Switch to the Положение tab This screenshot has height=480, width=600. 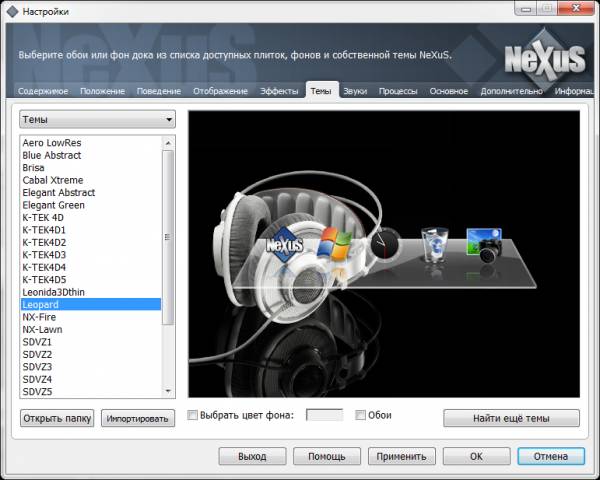tap(103, 91)
